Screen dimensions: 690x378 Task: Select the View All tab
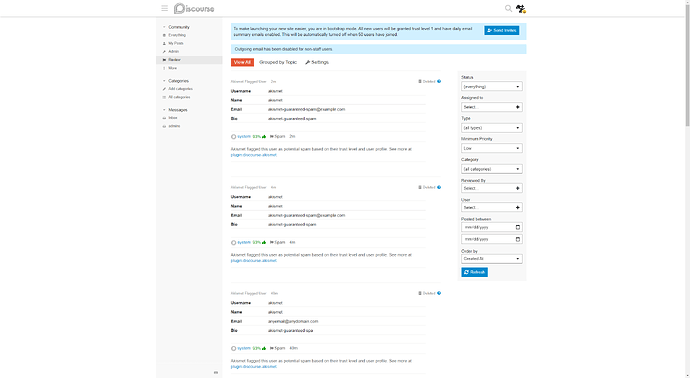(242, 62)
